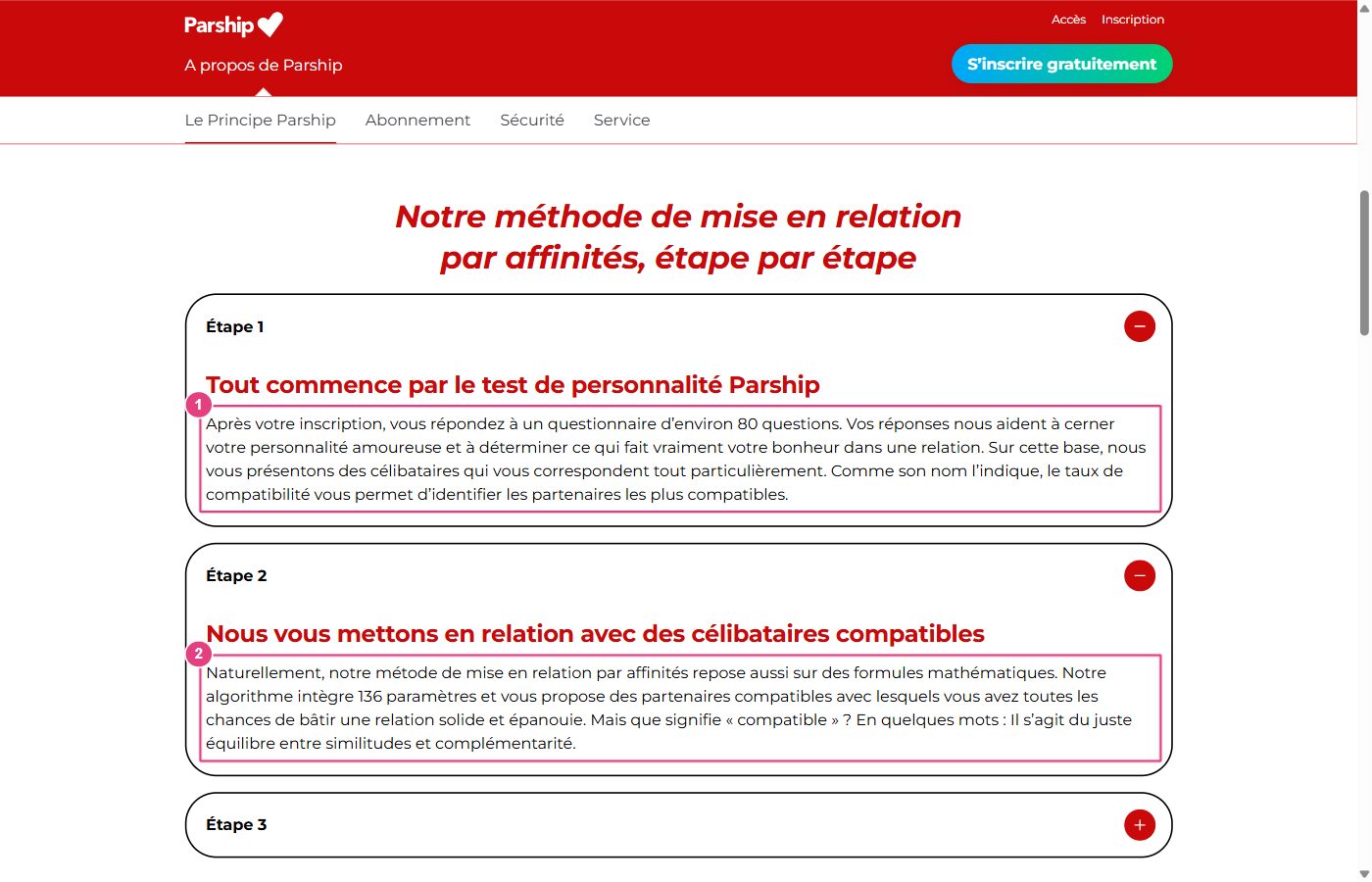Click the scrollbar down arrow

click(1364, 874)
